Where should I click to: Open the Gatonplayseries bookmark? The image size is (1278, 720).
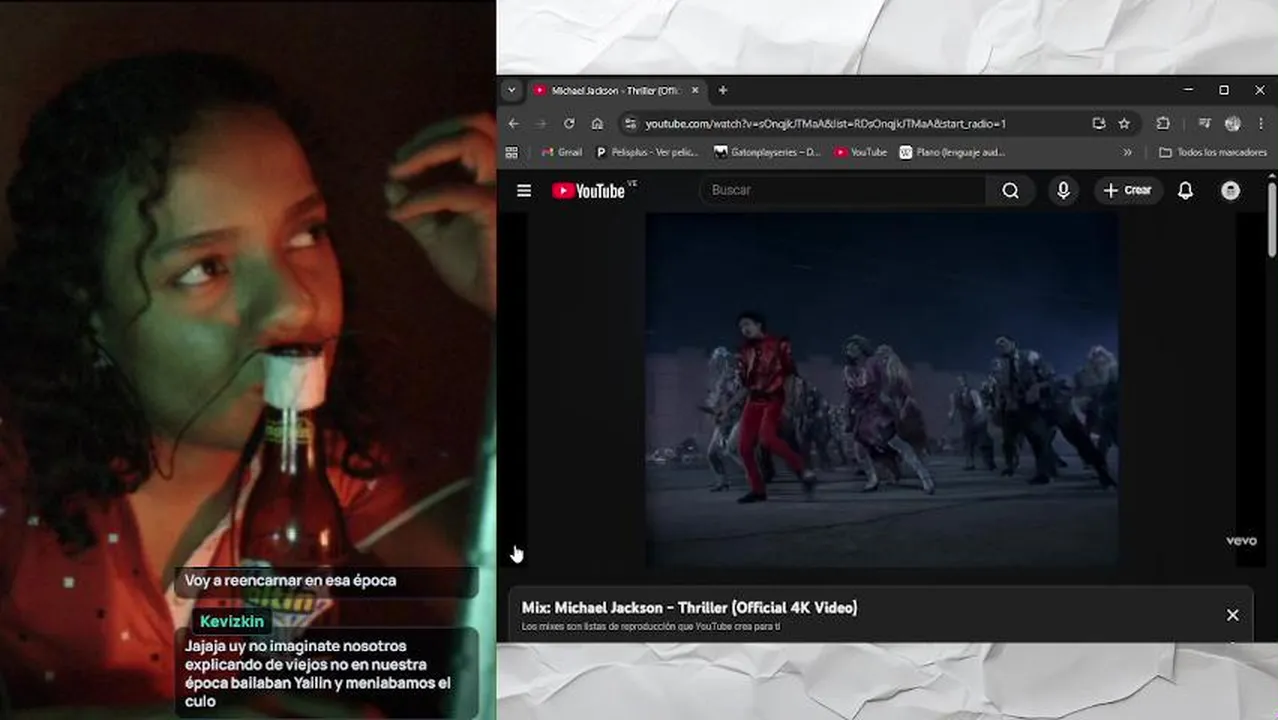pyautogui.click(x=767, y=153)
